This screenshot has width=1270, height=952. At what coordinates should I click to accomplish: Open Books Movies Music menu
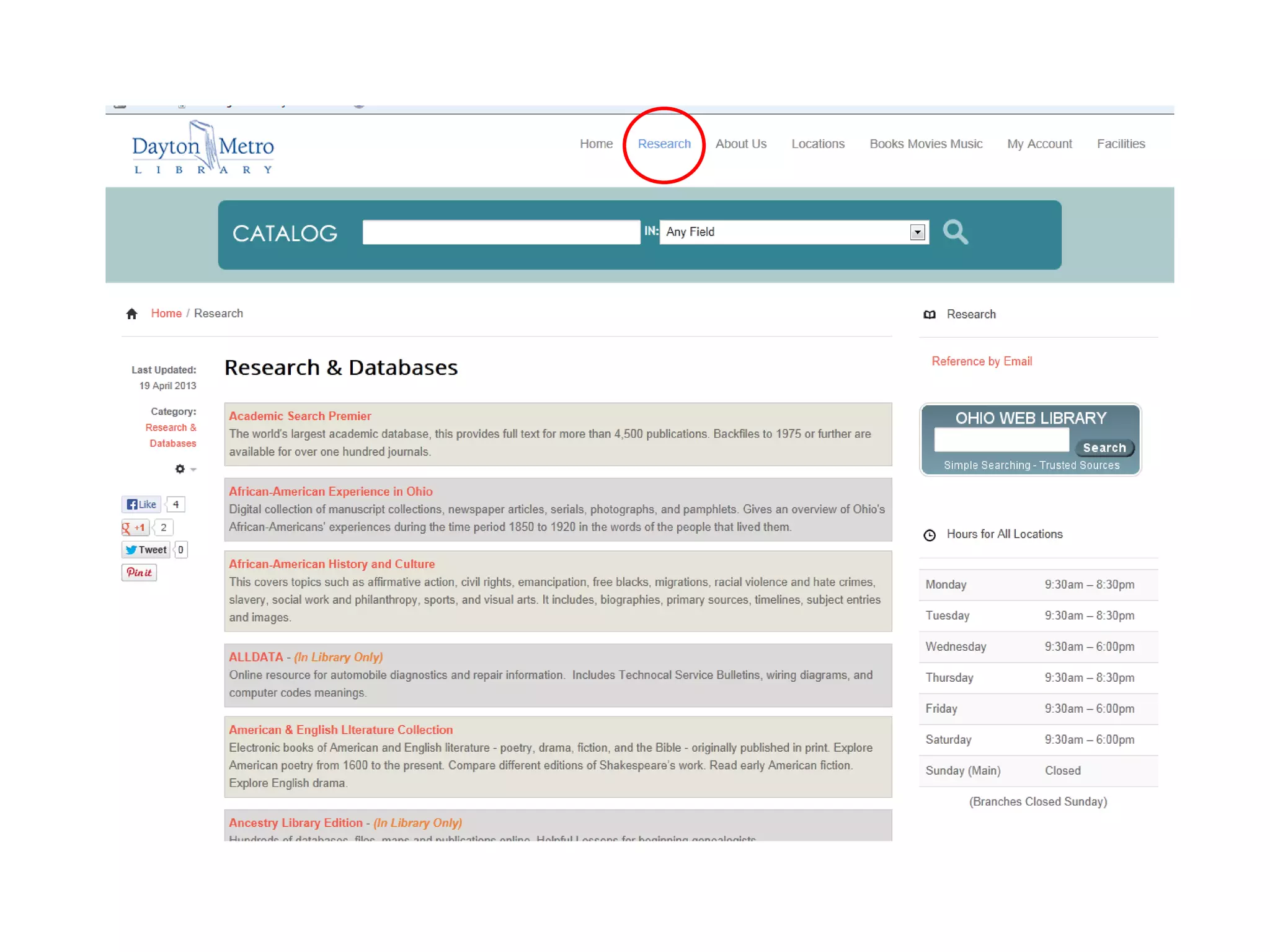click(x=925, y=144)
